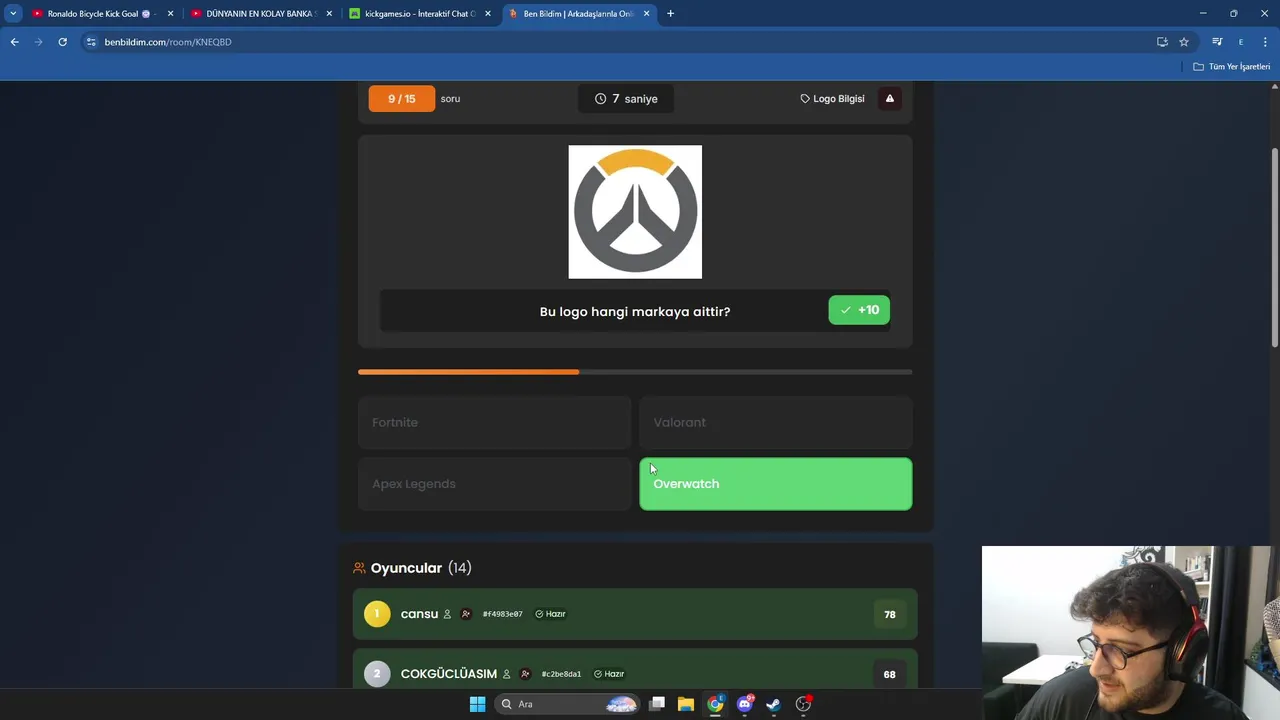The height and width of the screenshot is (720, 1280).
Task: Click the Chrome taskbar icon
Action: pyautogui.click(x=715, y=704)
